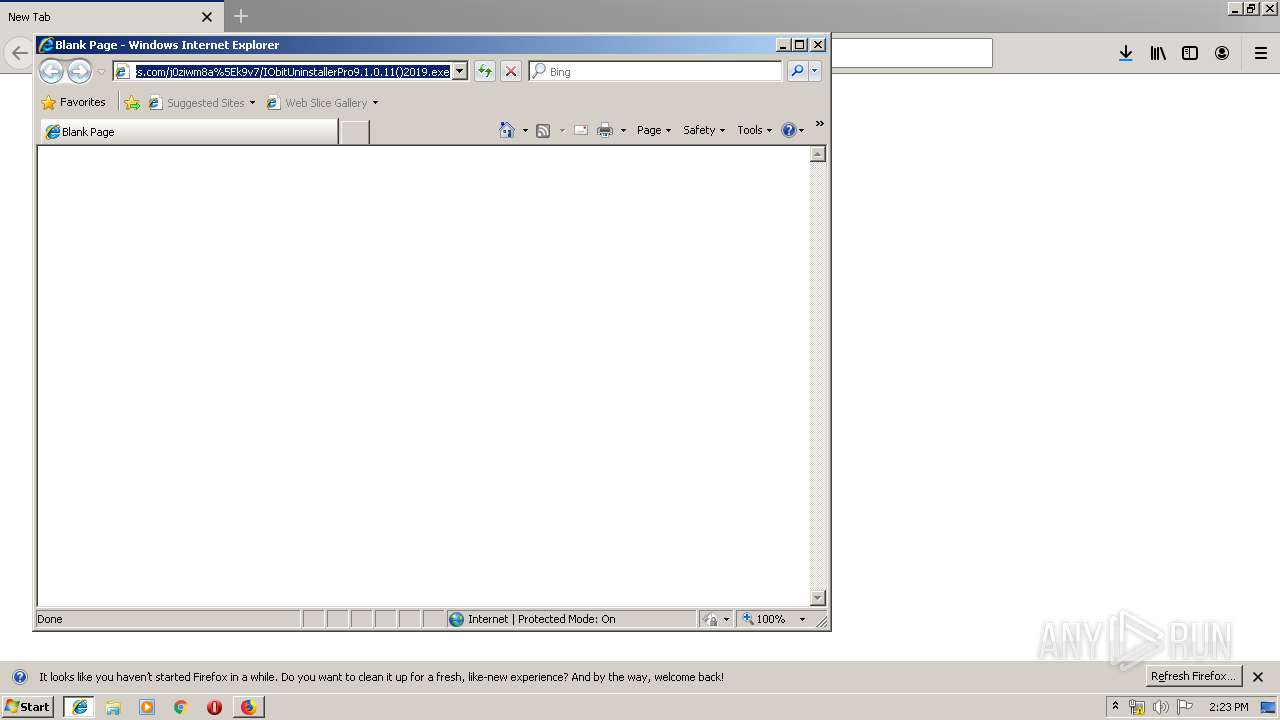
Task: Dismiss the Firefox notification bar
Action: click(1258, 677)
